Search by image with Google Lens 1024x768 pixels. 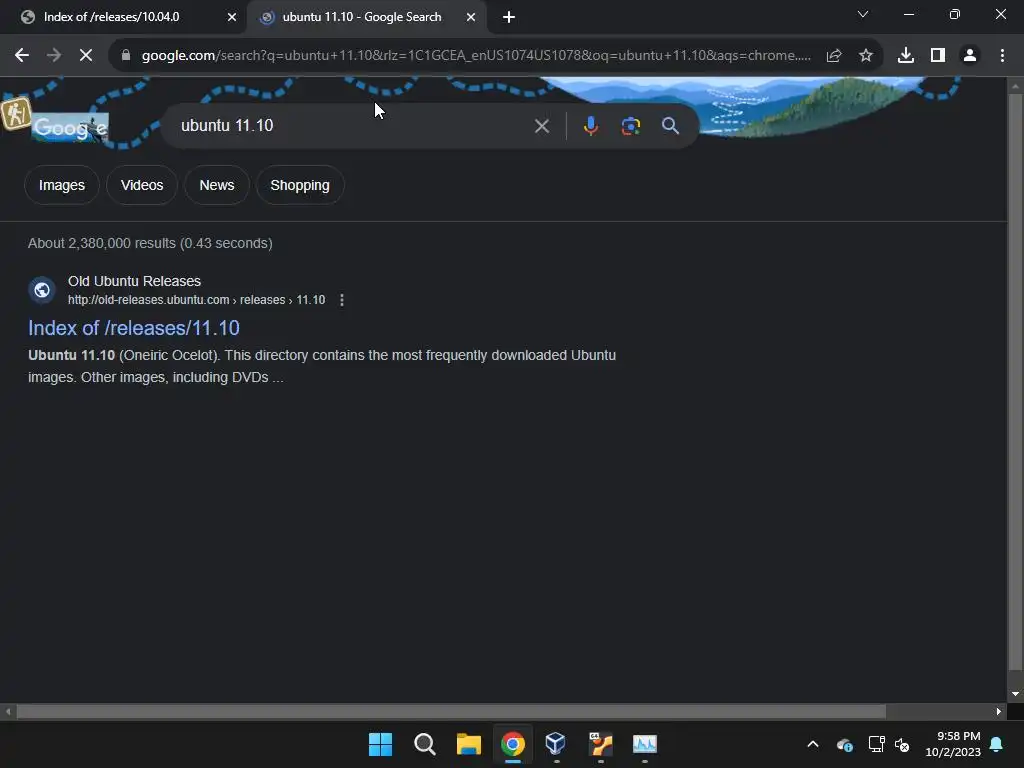[x=631, y=126]
